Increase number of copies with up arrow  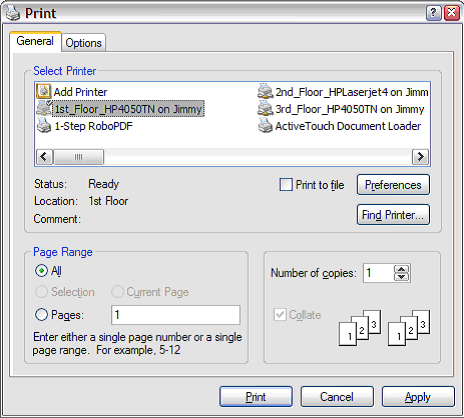(402, 269)
